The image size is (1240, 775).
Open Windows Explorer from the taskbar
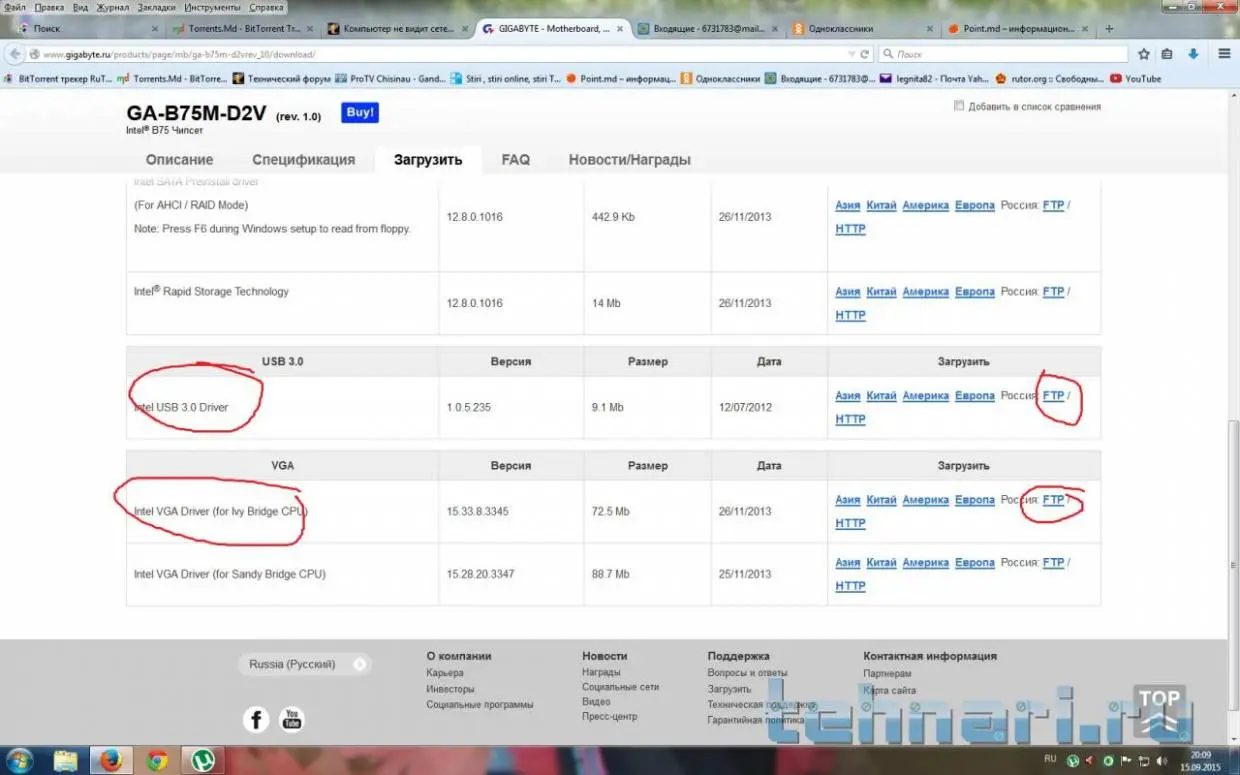[66, 761]
